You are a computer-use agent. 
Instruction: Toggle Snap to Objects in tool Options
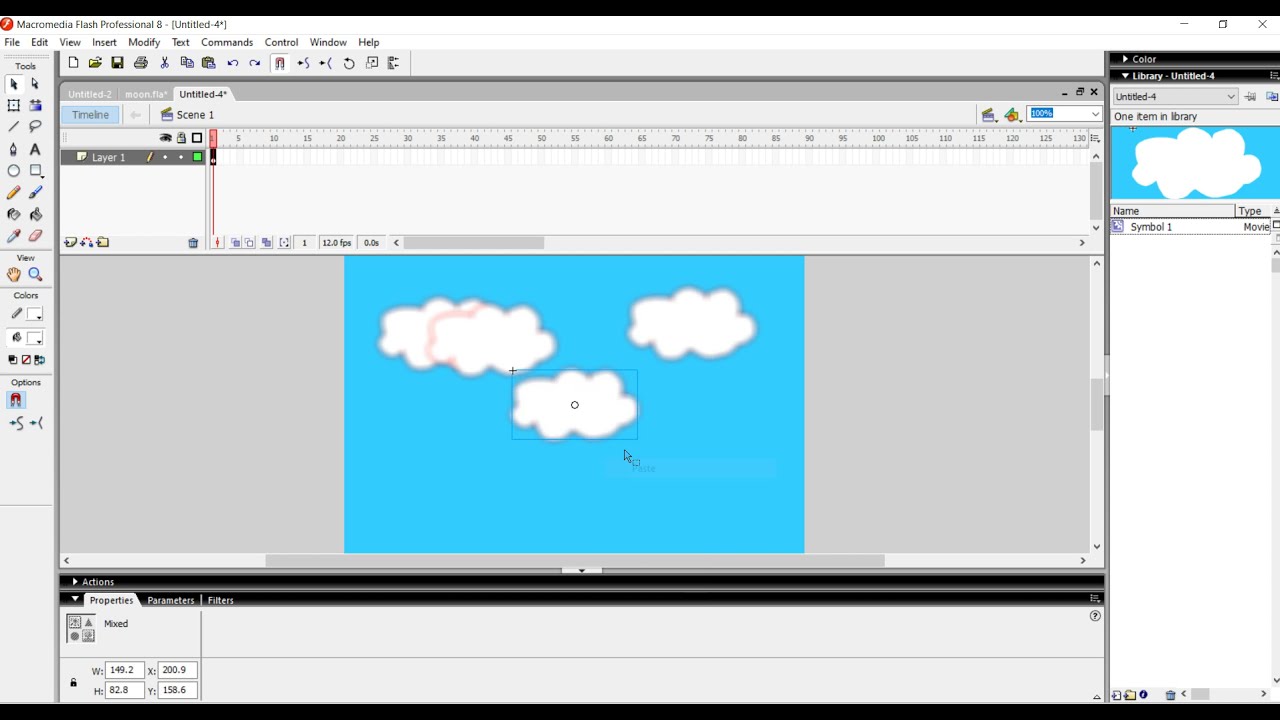[16, 400]
